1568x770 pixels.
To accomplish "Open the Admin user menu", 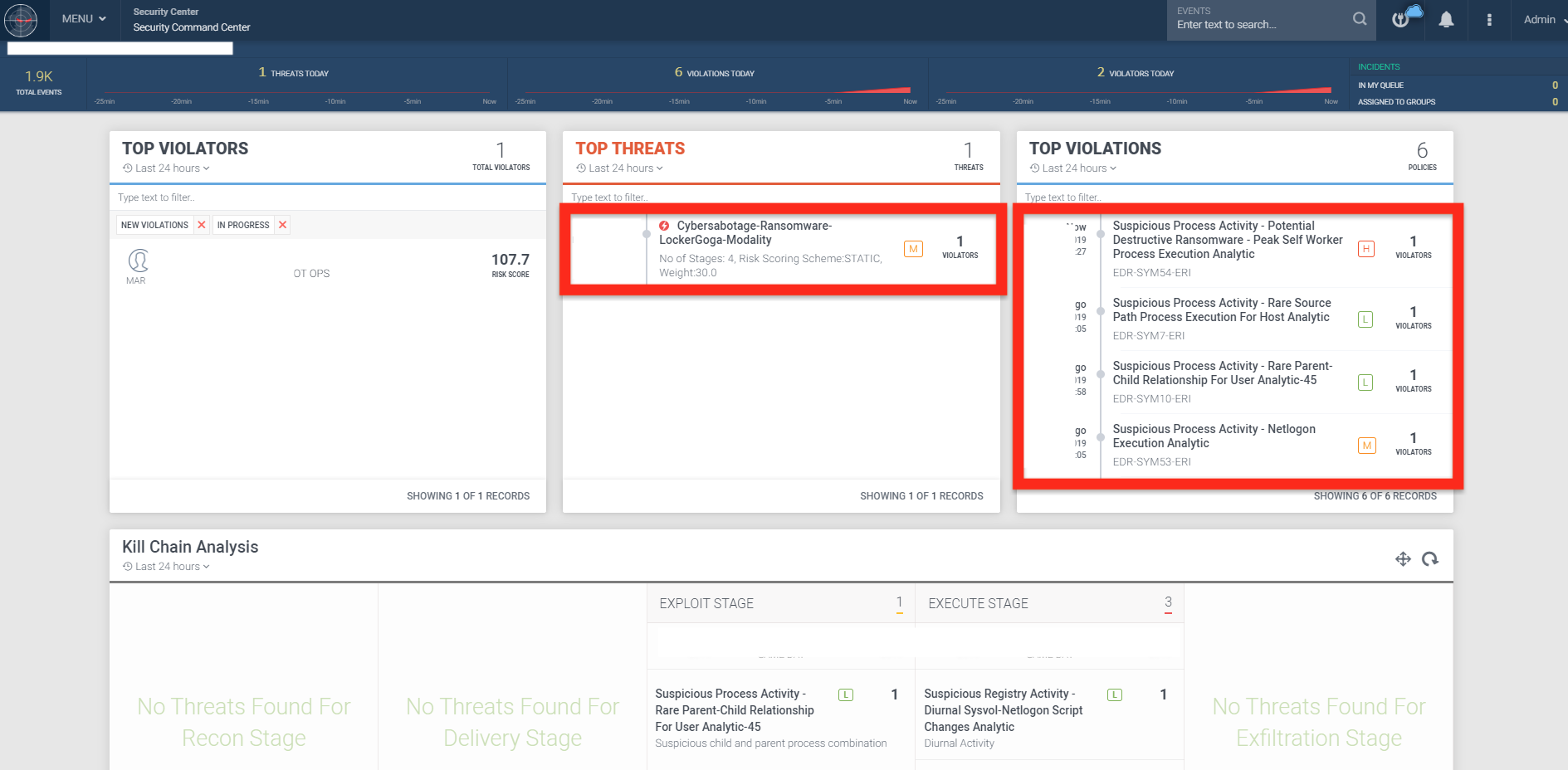I will 1543,20.
